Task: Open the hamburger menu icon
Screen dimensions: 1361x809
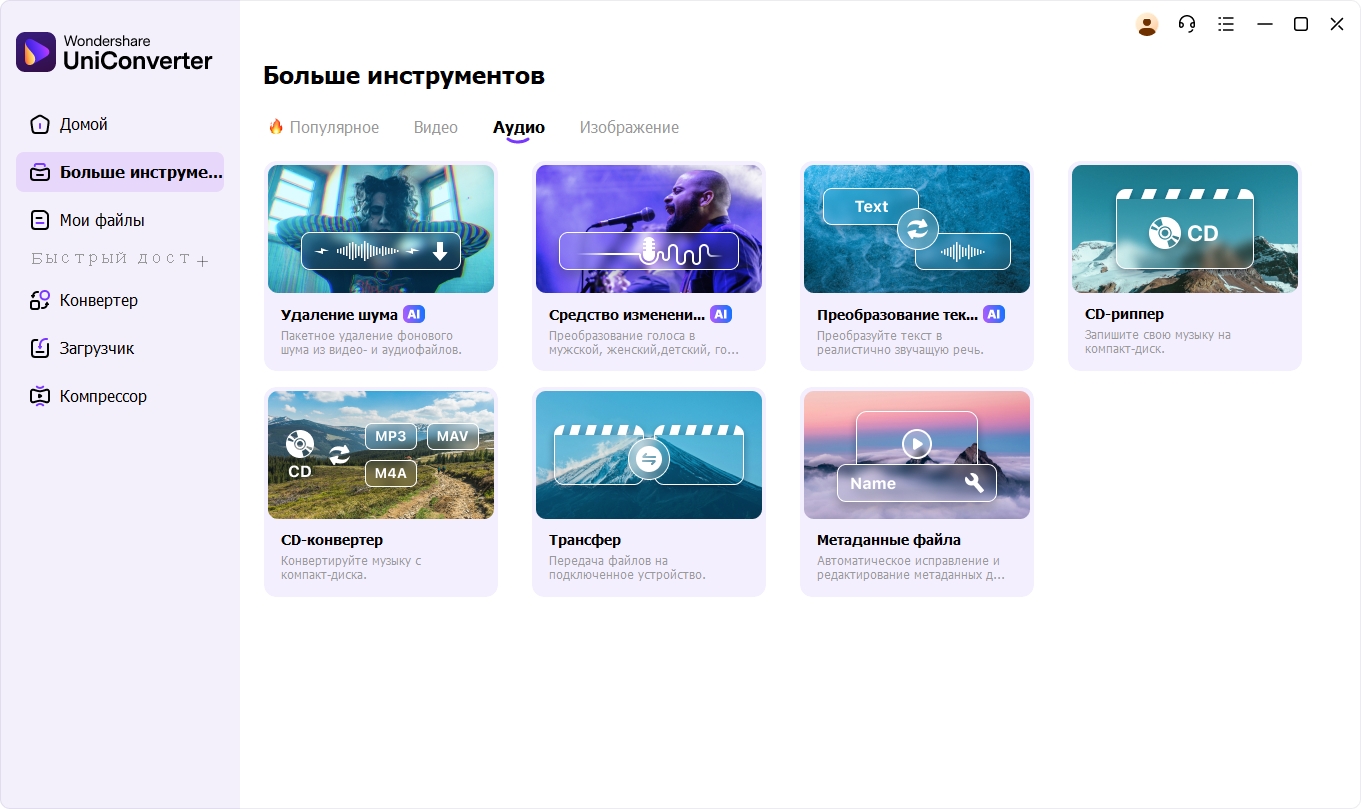Action: click(x=1226, y=25)
